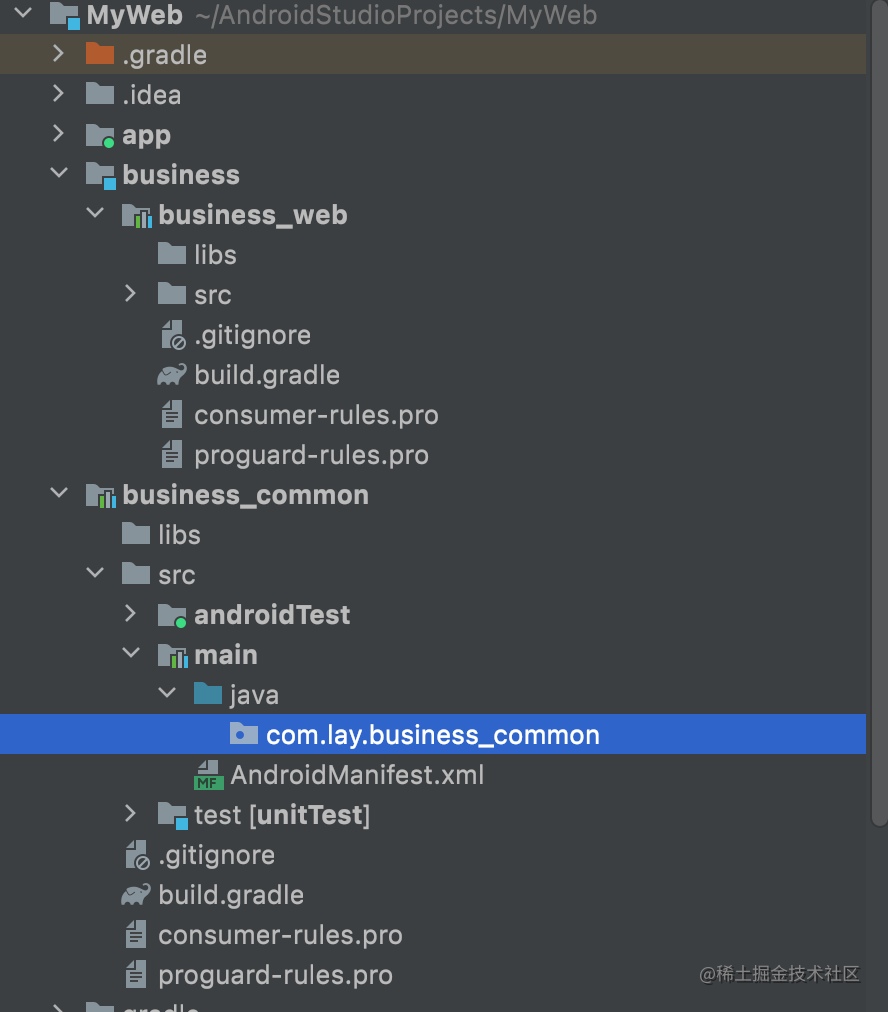
Task: Click the app module folder icon
Action: click(100, 135)
